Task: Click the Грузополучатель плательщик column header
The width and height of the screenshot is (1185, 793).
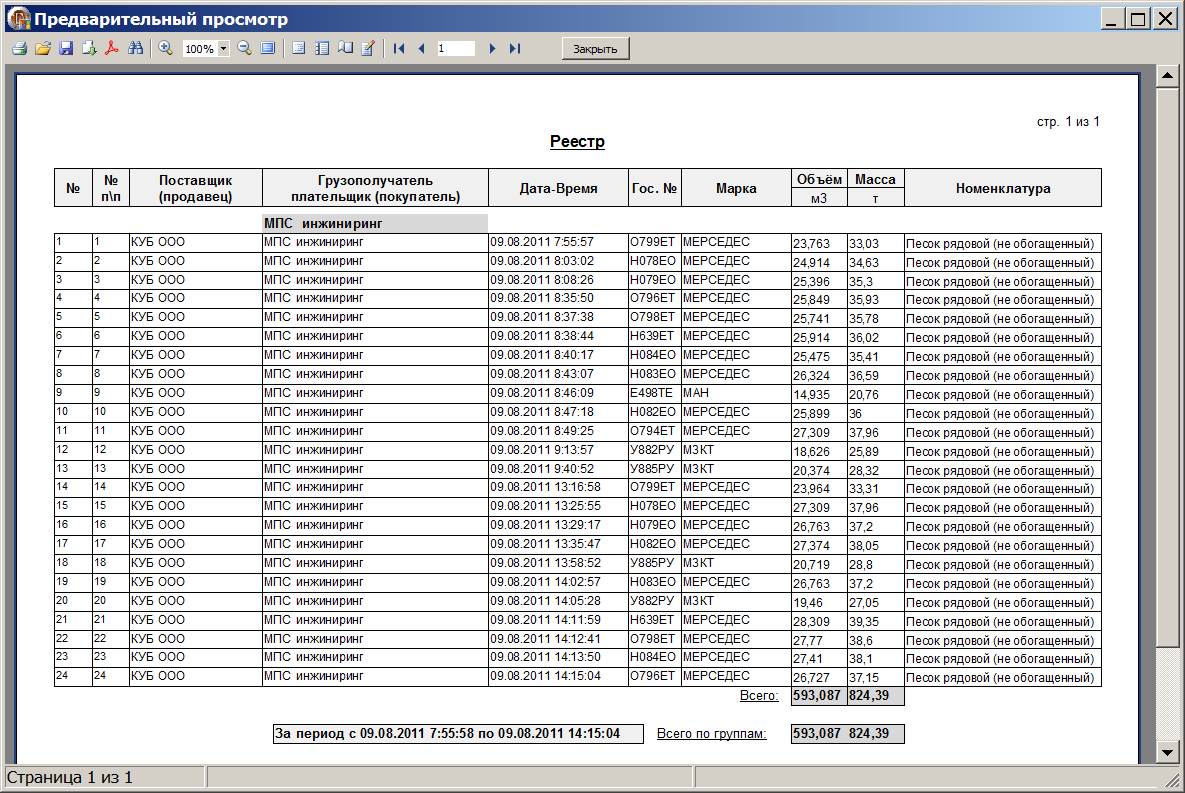Action: pos(376,188)
